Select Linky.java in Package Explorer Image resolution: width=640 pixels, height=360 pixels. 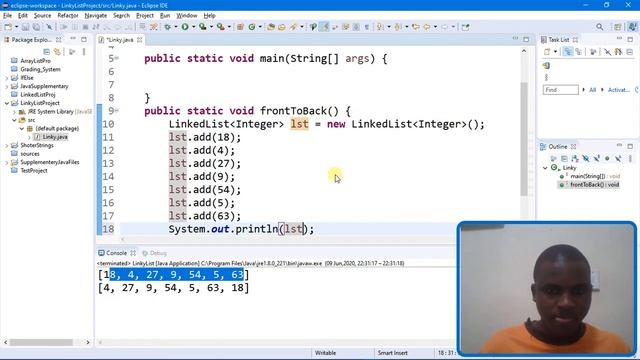coord(55,137)
